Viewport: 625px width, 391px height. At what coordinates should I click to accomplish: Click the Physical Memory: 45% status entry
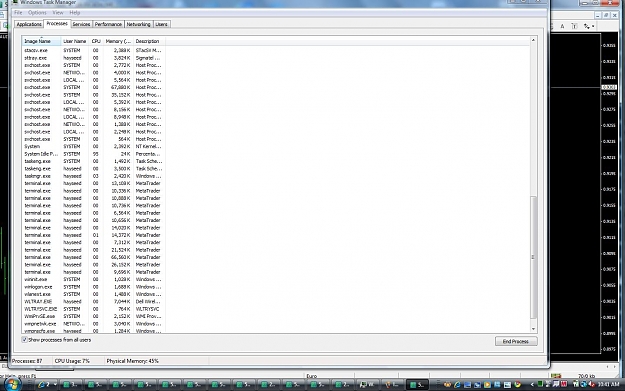tap(132, 361)
